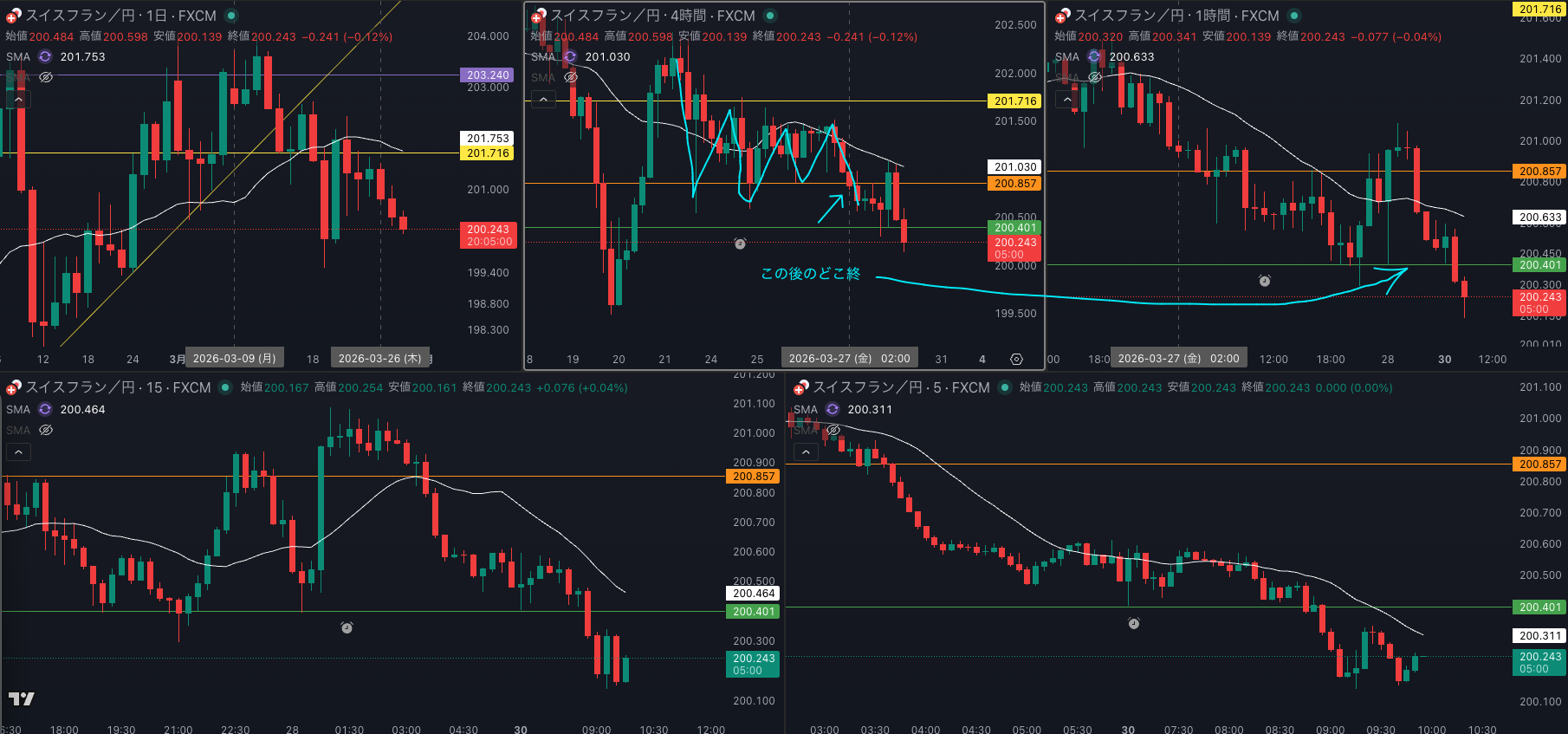Toggle hidden SMA visibility on the 5-minute chart
Image resolution: width=1568 pixels, height=734 pixels.
833,430
